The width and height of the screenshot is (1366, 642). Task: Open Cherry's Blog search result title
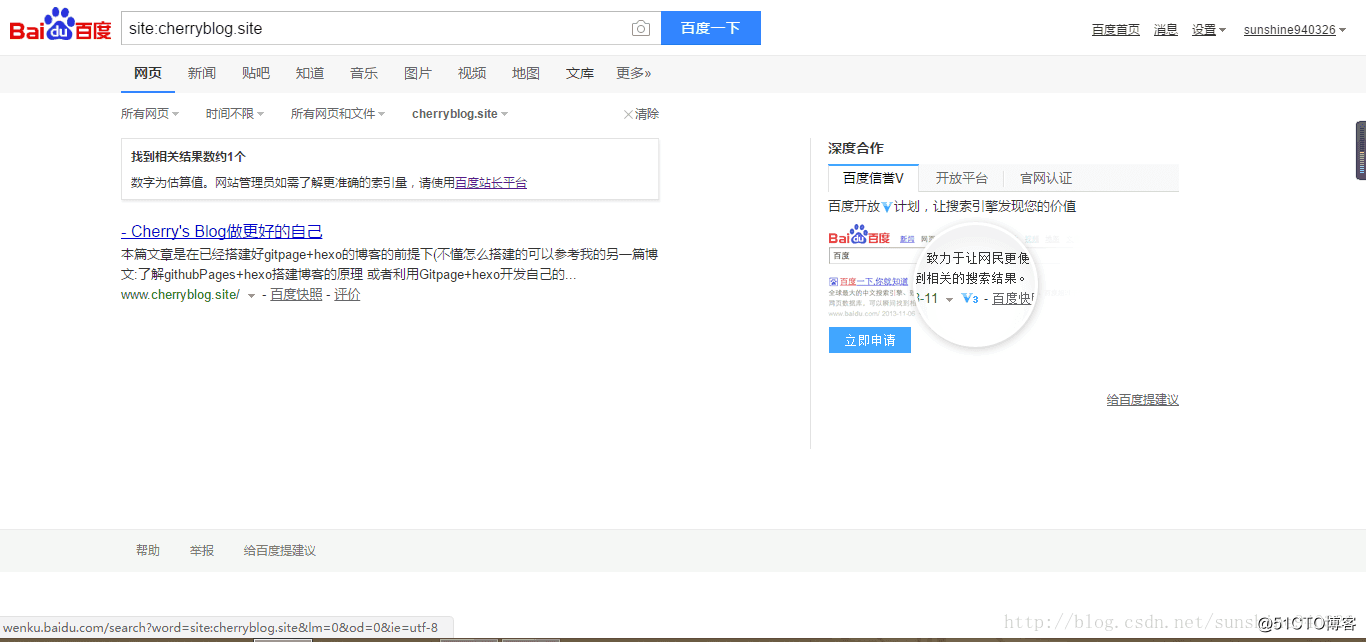(222, 231)
